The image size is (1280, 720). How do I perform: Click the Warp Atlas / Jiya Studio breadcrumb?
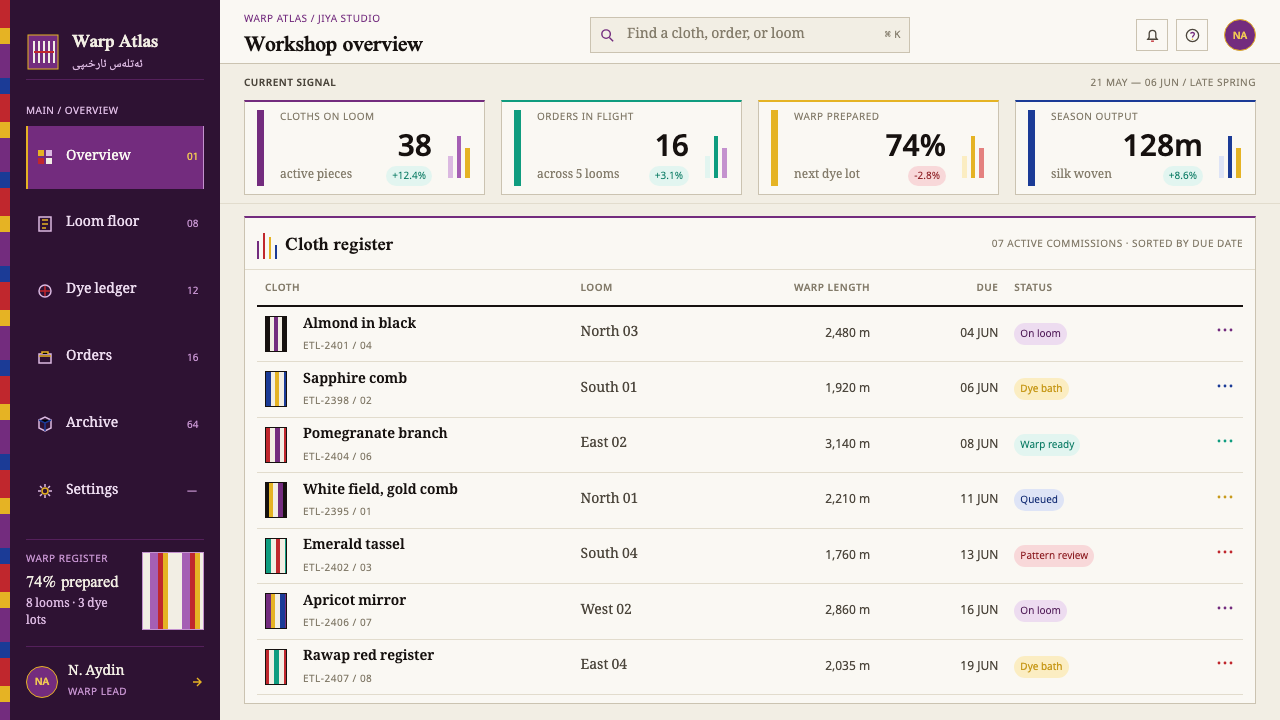pos(312,19)
